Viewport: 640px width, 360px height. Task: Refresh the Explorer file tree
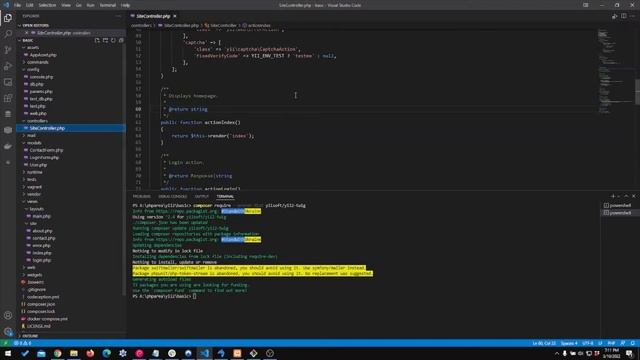click(113, 40)
